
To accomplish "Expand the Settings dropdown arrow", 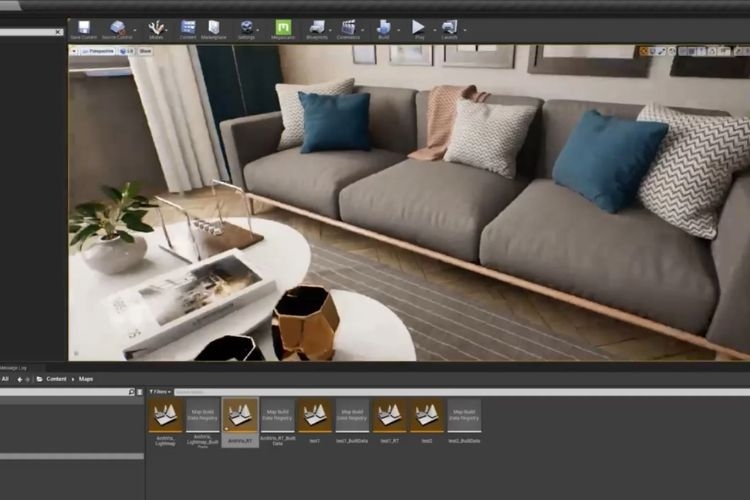I will pos(259,30).
